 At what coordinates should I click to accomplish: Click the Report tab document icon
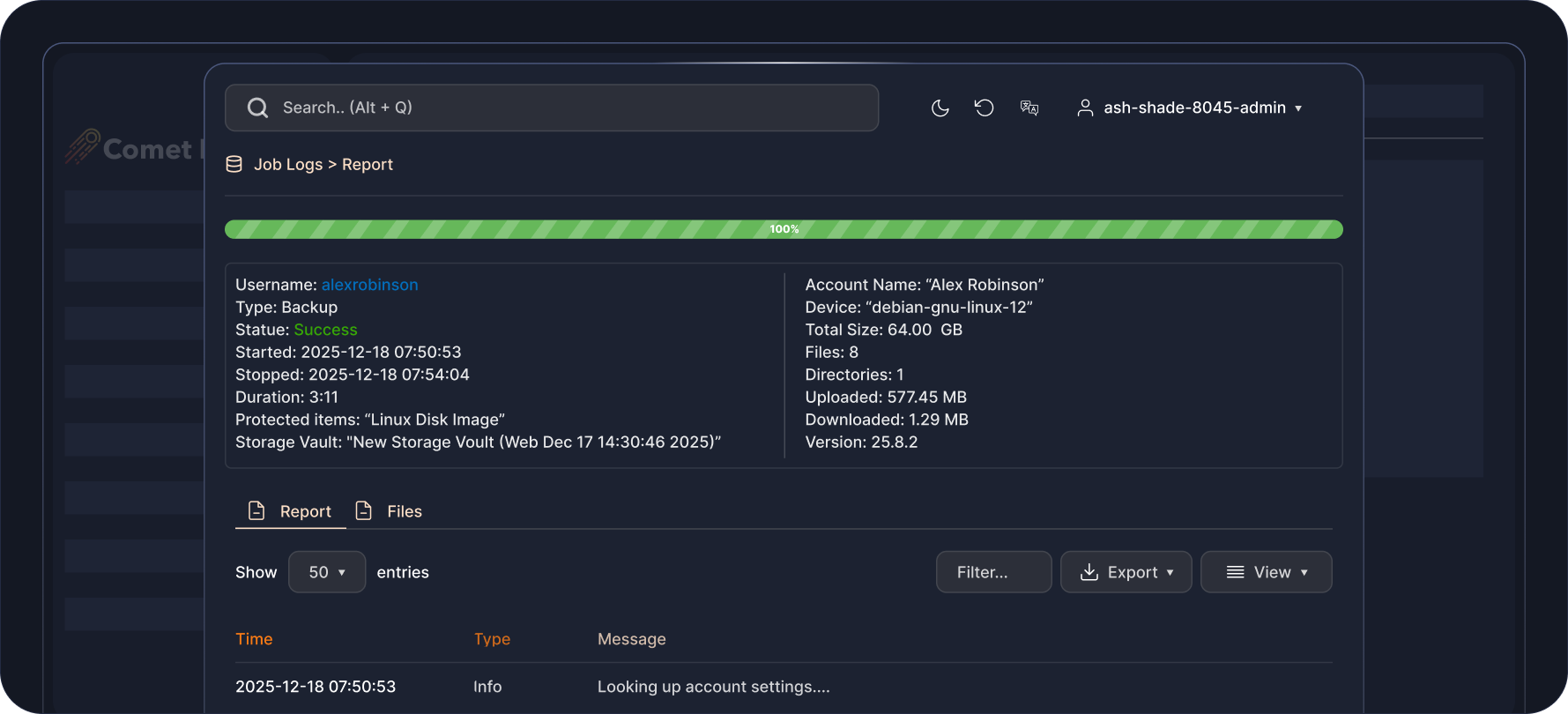pos(256,510)
